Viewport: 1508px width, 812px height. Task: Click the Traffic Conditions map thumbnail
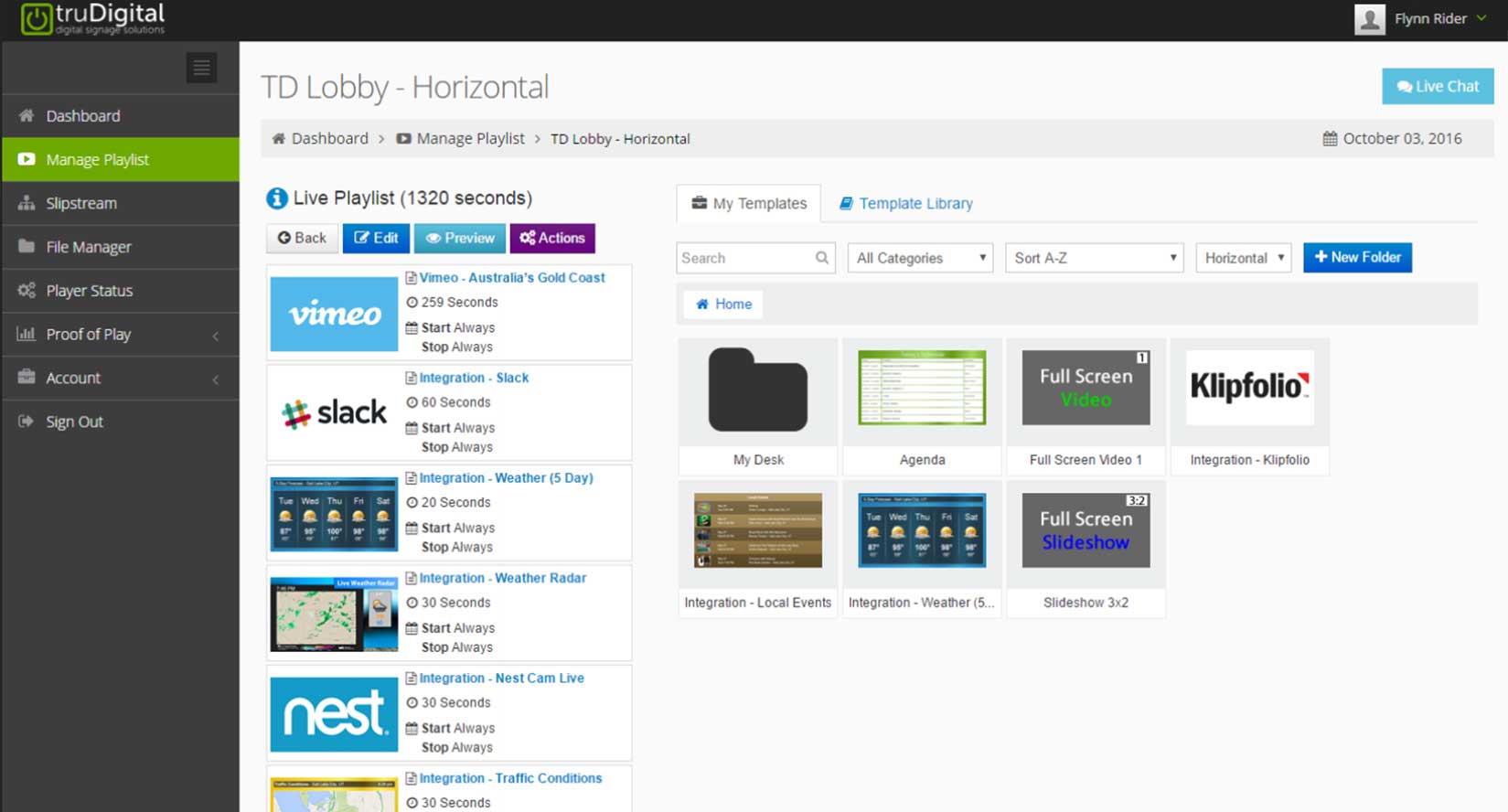tap(334, 795)
